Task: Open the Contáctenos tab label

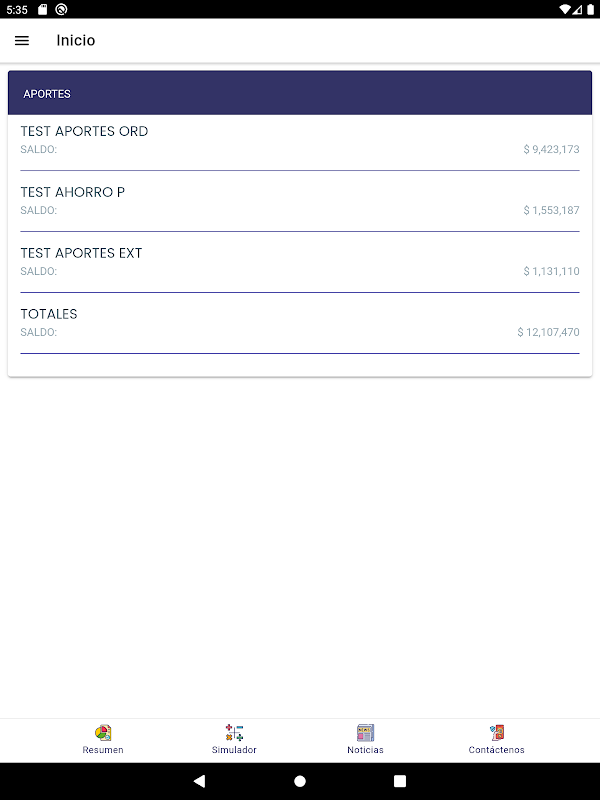Action: point(496,750)
